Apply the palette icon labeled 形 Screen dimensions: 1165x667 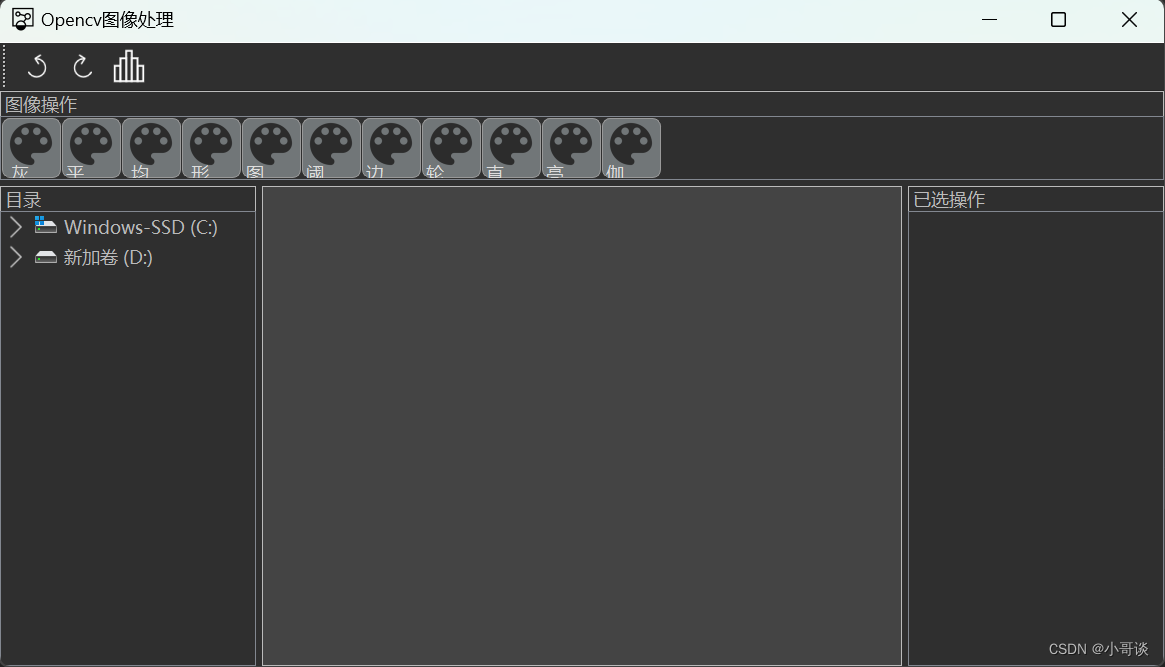(x=212, y=149)
